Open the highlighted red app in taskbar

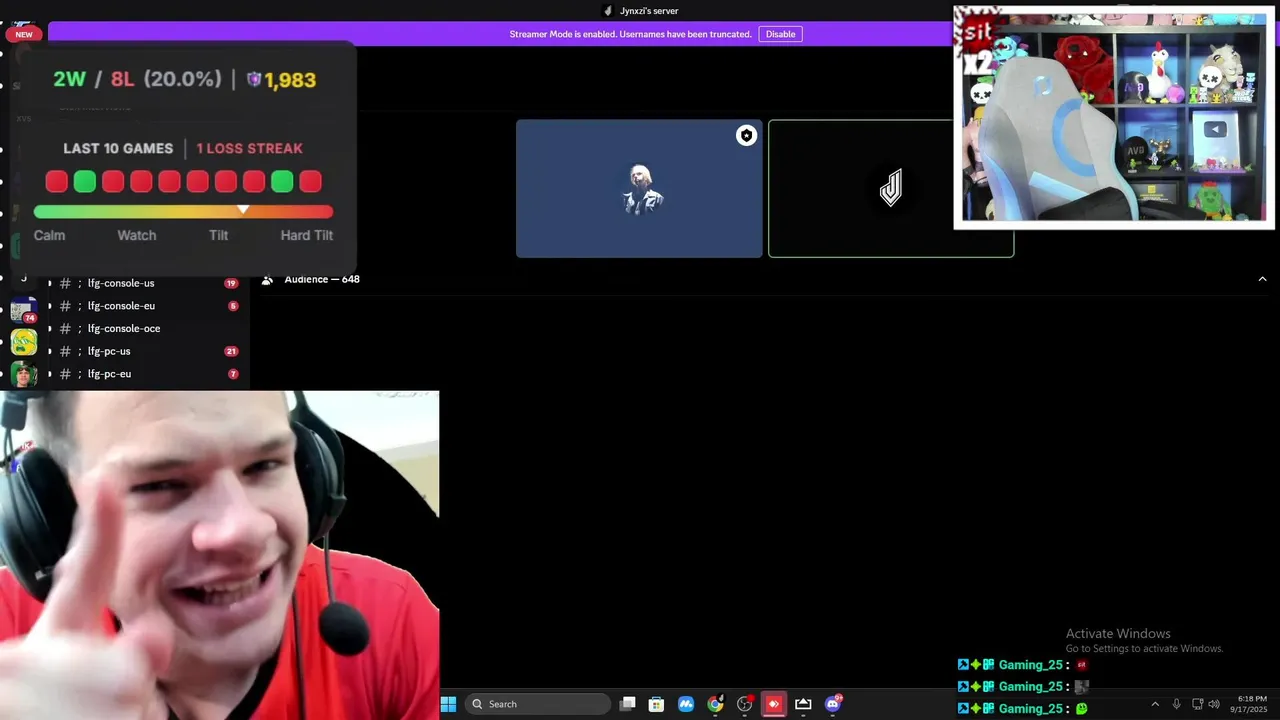[x=773, y=704]
